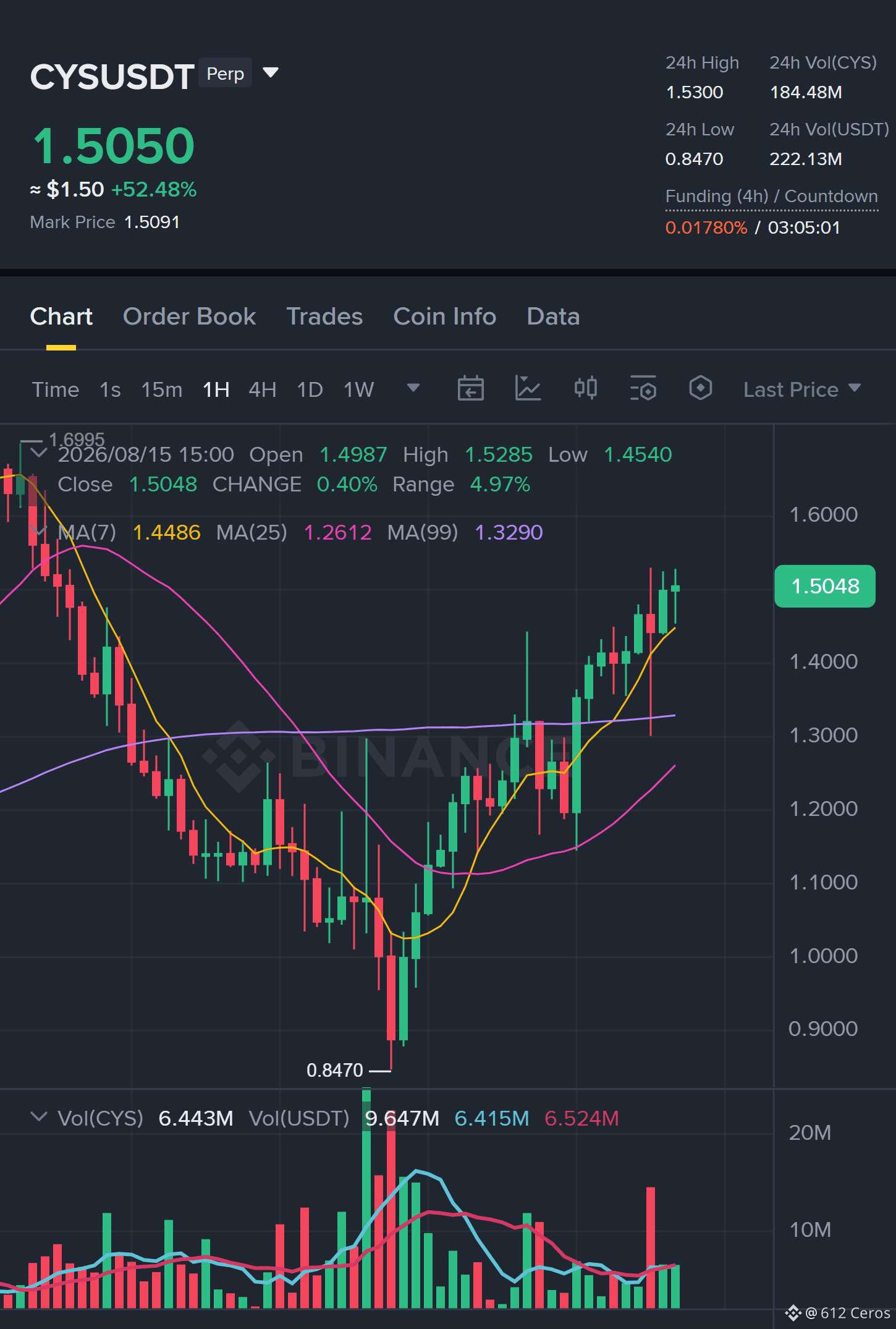Tap the countdown 03:05:01
The width and height of the screenshot is (896, 1329).
click(x=804, y=227)
